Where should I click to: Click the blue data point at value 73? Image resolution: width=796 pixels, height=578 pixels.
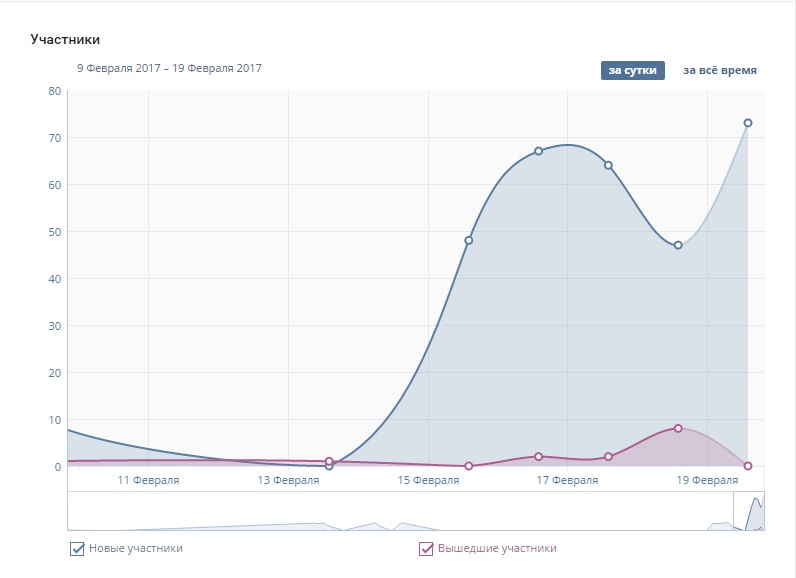coord(747,123)
